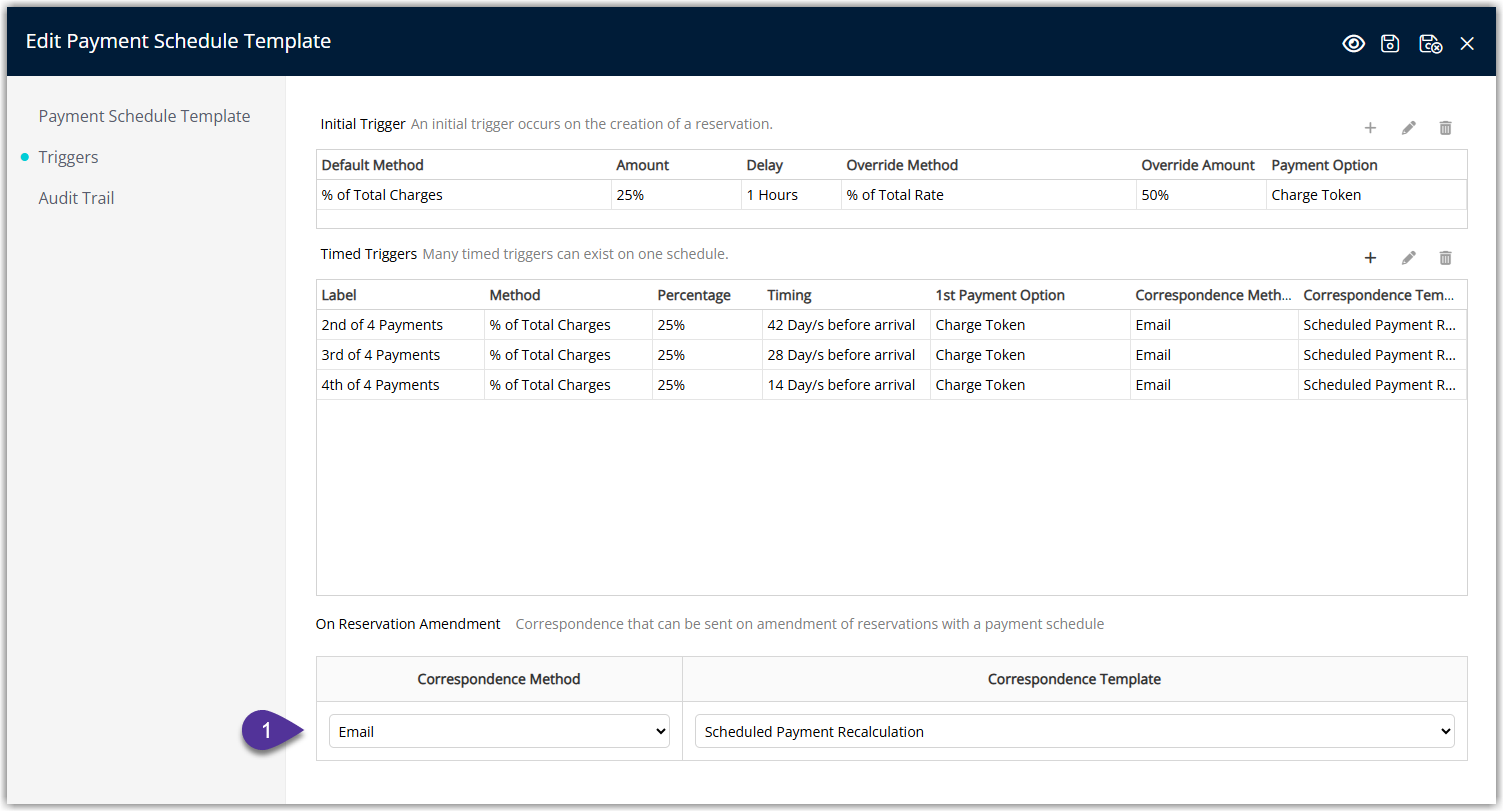Delete the selected Timed Trigger
This screenshot has width=1504, height=812.
1445,258
